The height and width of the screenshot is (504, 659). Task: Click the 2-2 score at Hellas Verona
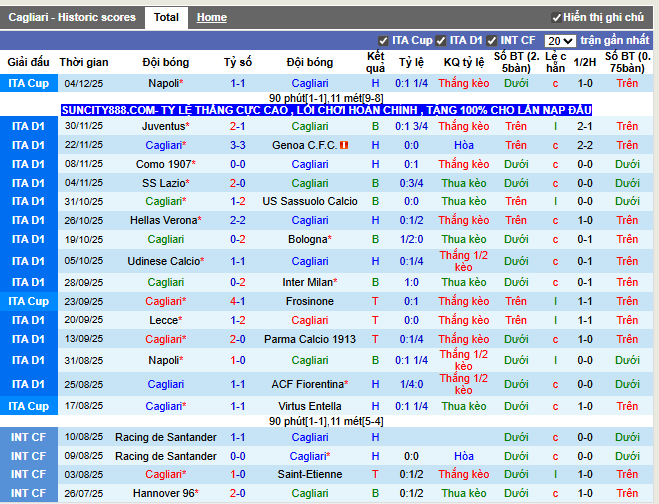click(237, 220)
